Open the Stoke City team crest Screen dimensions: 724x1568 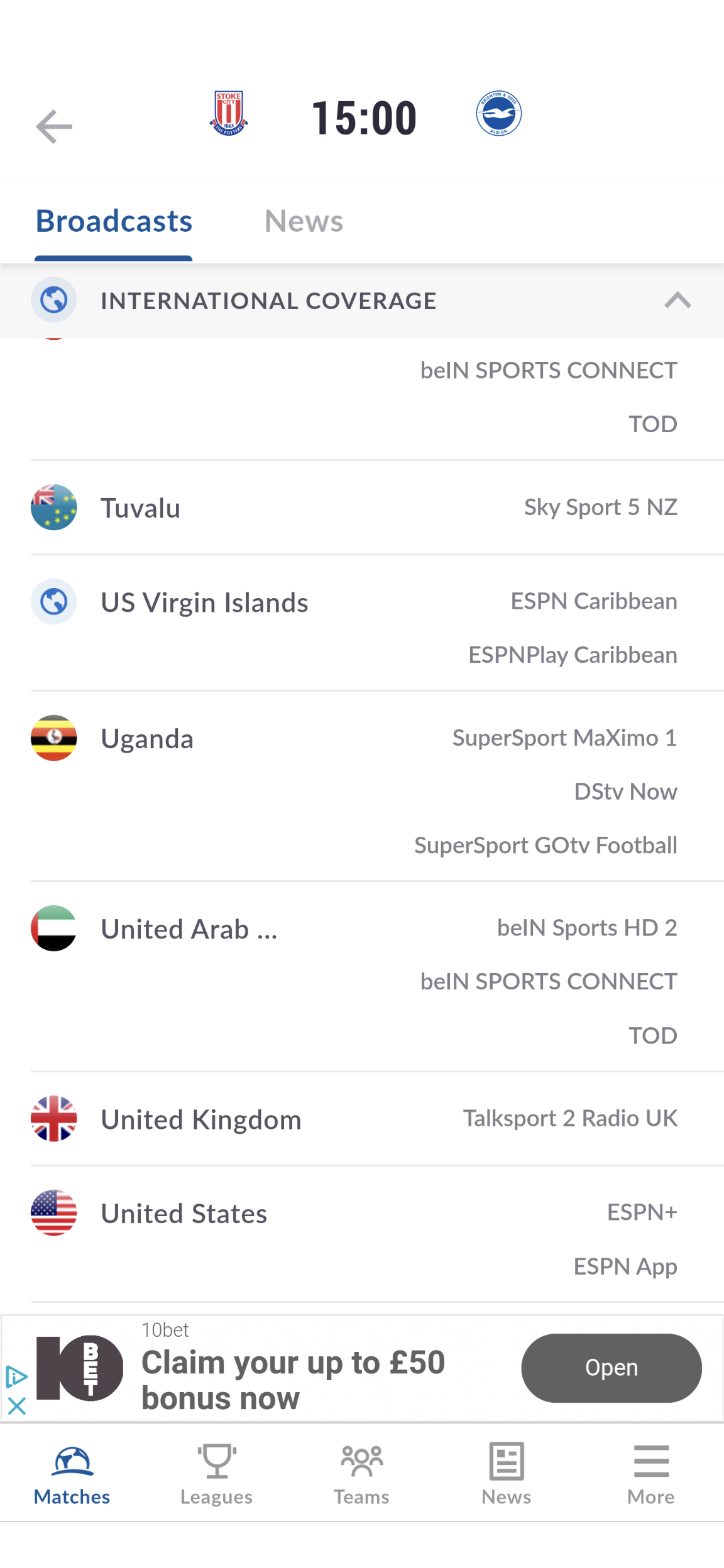pos(229,114)
